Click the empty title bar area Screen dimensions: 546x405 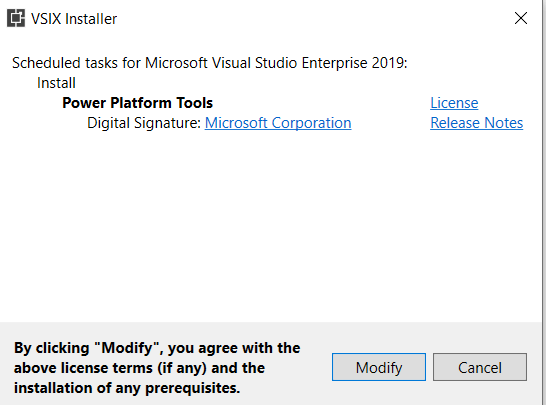313,18
